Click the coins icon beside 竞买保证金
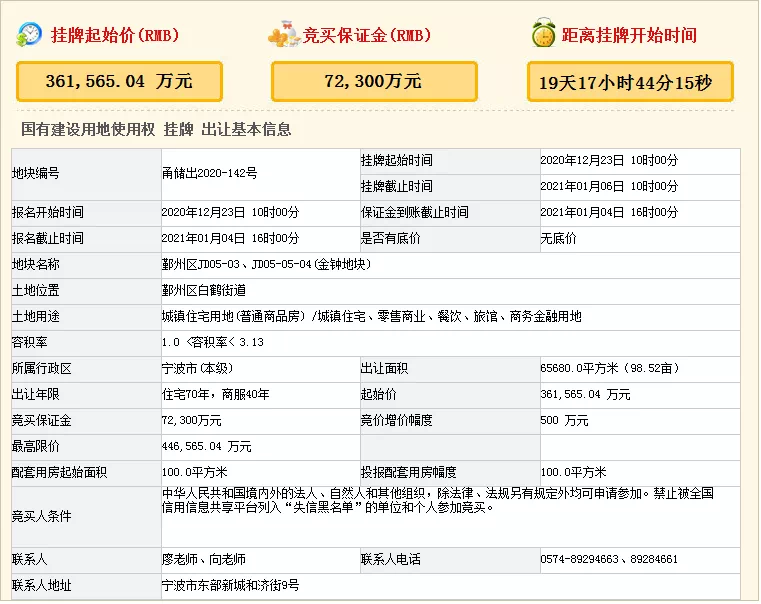Image resolution: width=761 pixels, height=604 pixels. click(x=284, y=34)
